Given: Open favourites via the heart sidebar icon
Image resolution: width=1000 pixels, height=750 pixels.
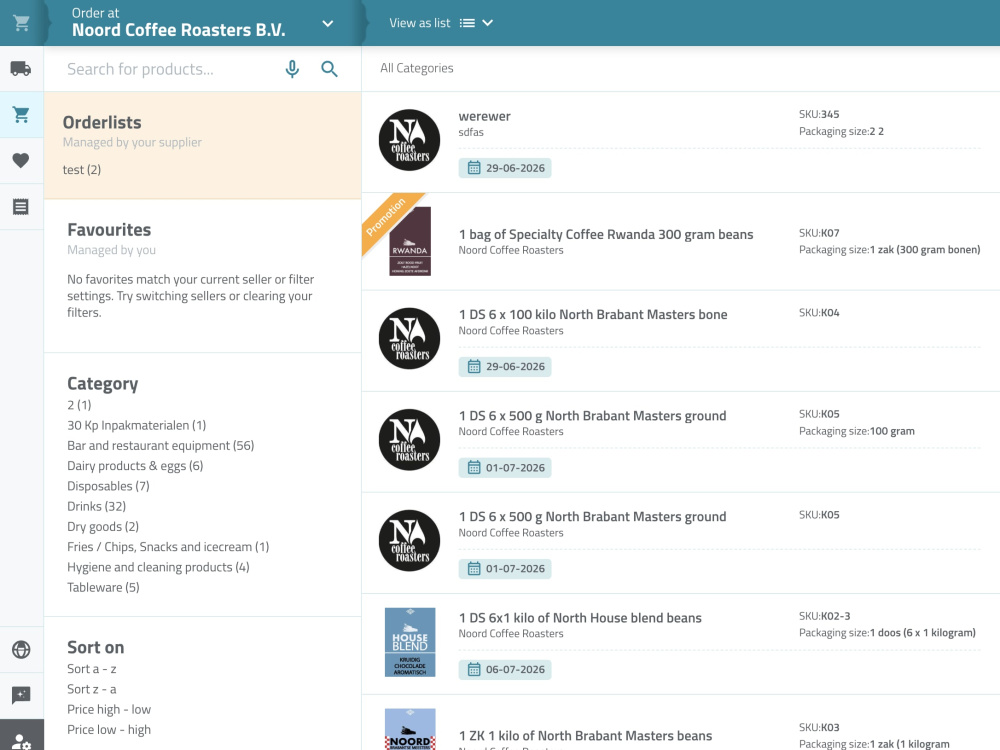Looking at the screenshot, I should click(x=21, y=161).
